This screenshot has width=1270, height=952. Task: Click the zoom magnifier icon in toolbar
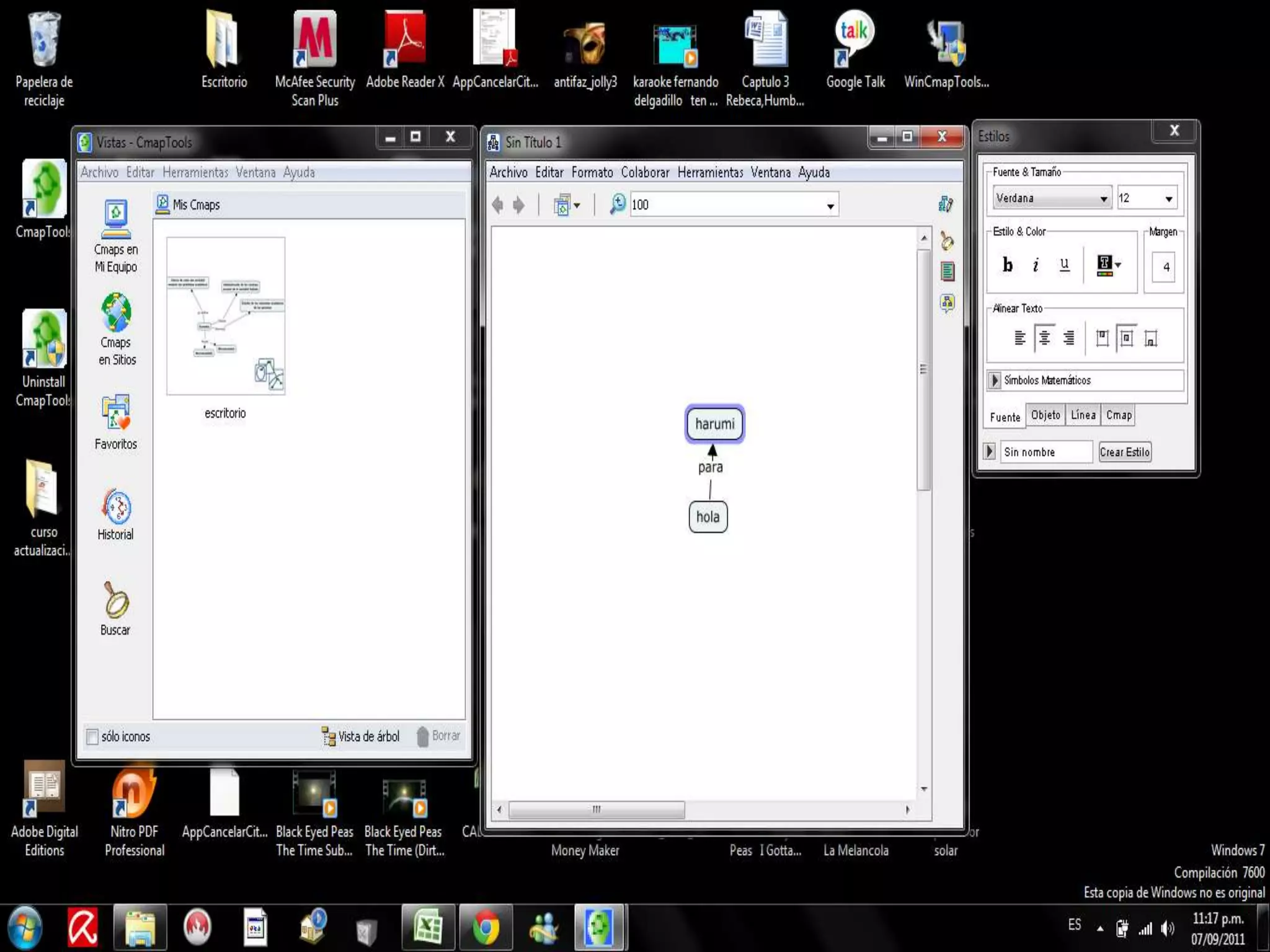click(617, 205)
